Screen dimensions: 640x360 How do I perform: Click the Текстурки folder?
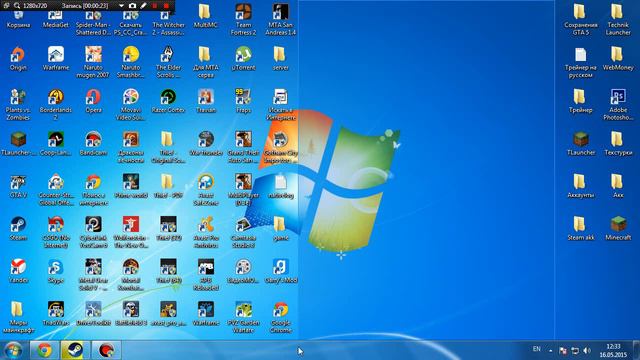click(618, 144)
